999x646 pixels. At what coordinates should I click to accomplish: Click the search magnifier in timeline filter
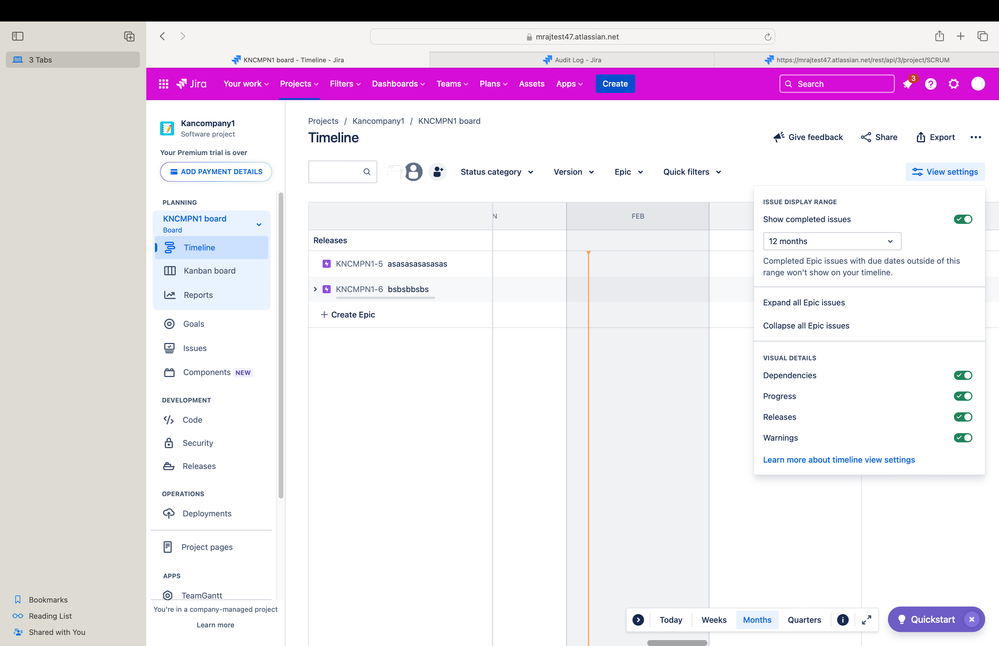pos(367,171)
